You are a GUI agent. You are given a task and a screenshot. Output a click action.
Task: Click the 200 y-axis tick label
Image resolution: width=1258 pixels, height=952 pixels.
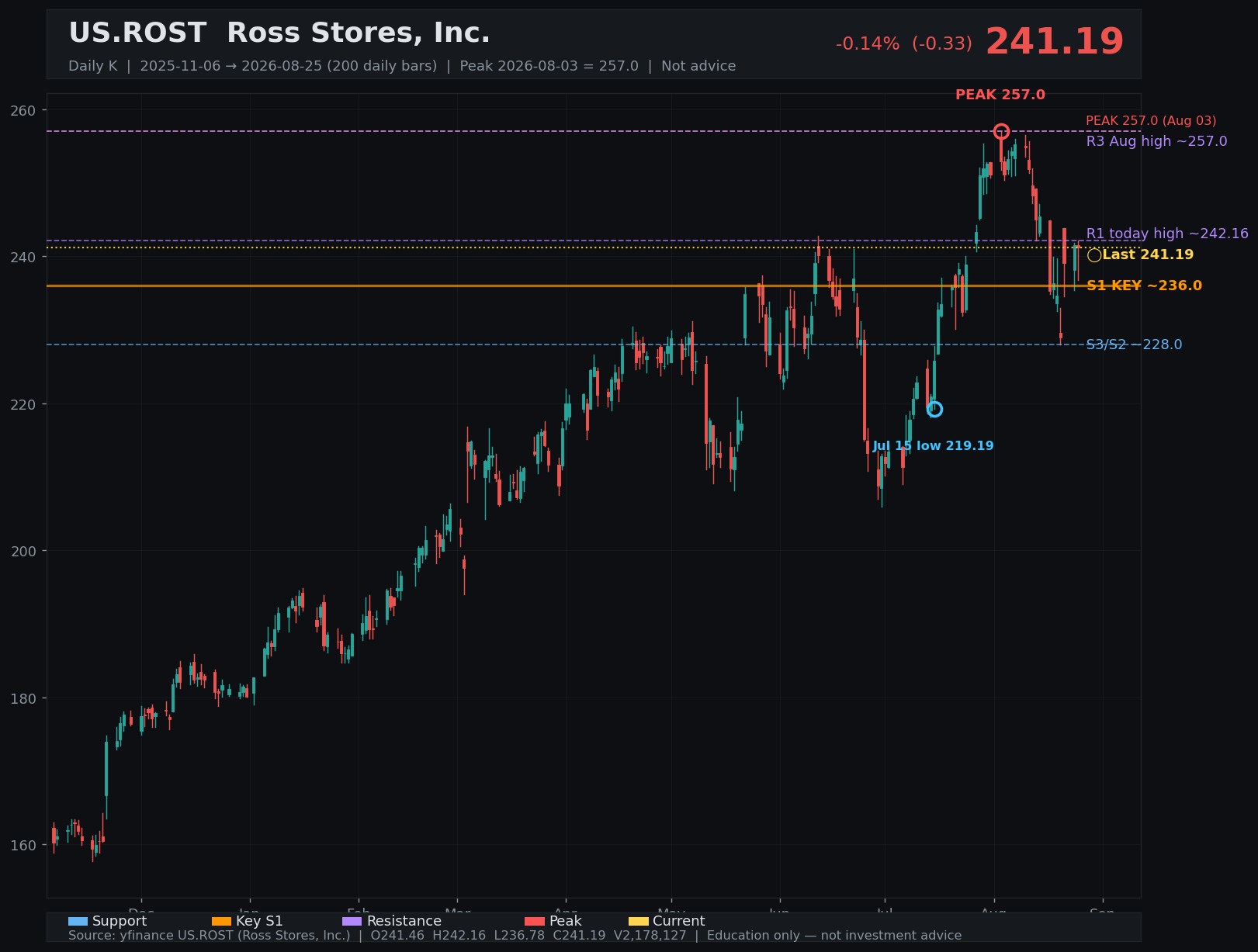click(x=24, y=551)
